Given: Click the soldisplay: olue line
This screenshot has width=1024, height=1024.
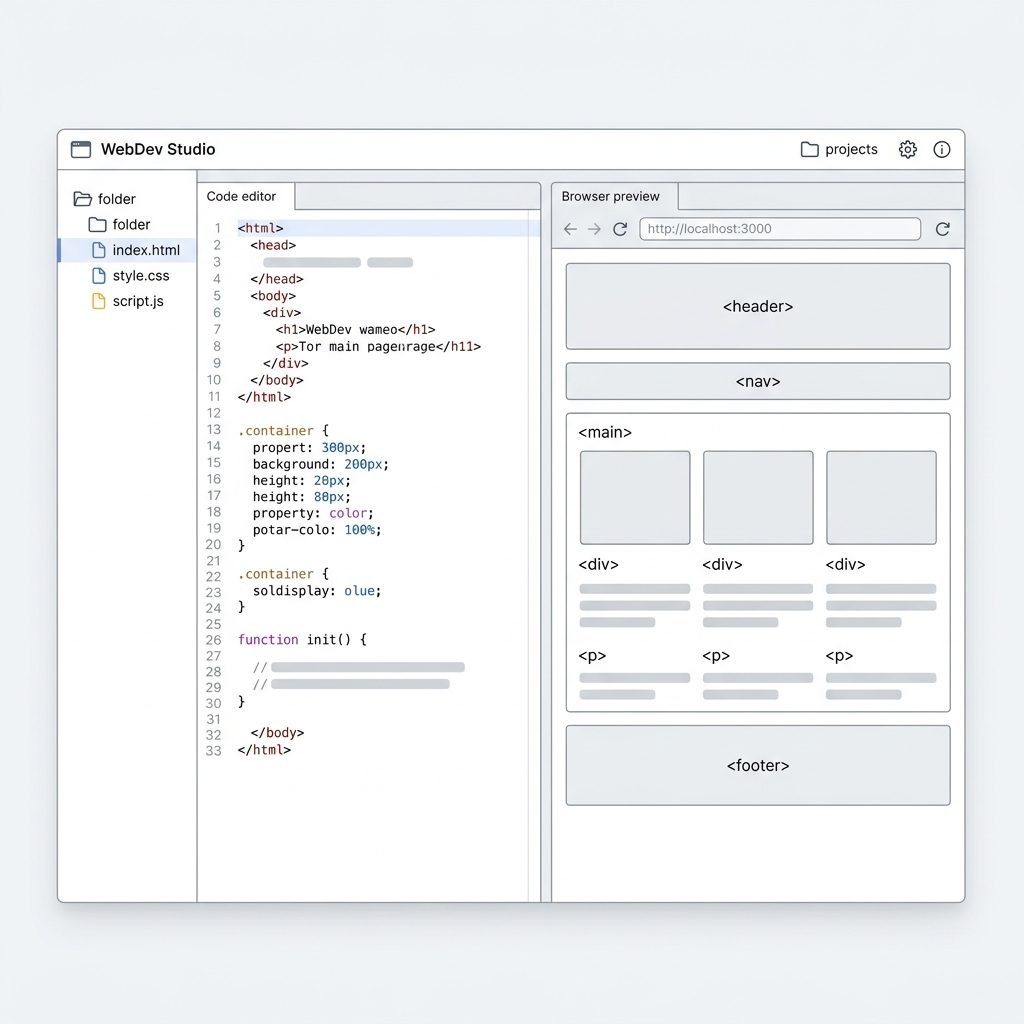Looking at the screenshot, I should click(317, 591).
